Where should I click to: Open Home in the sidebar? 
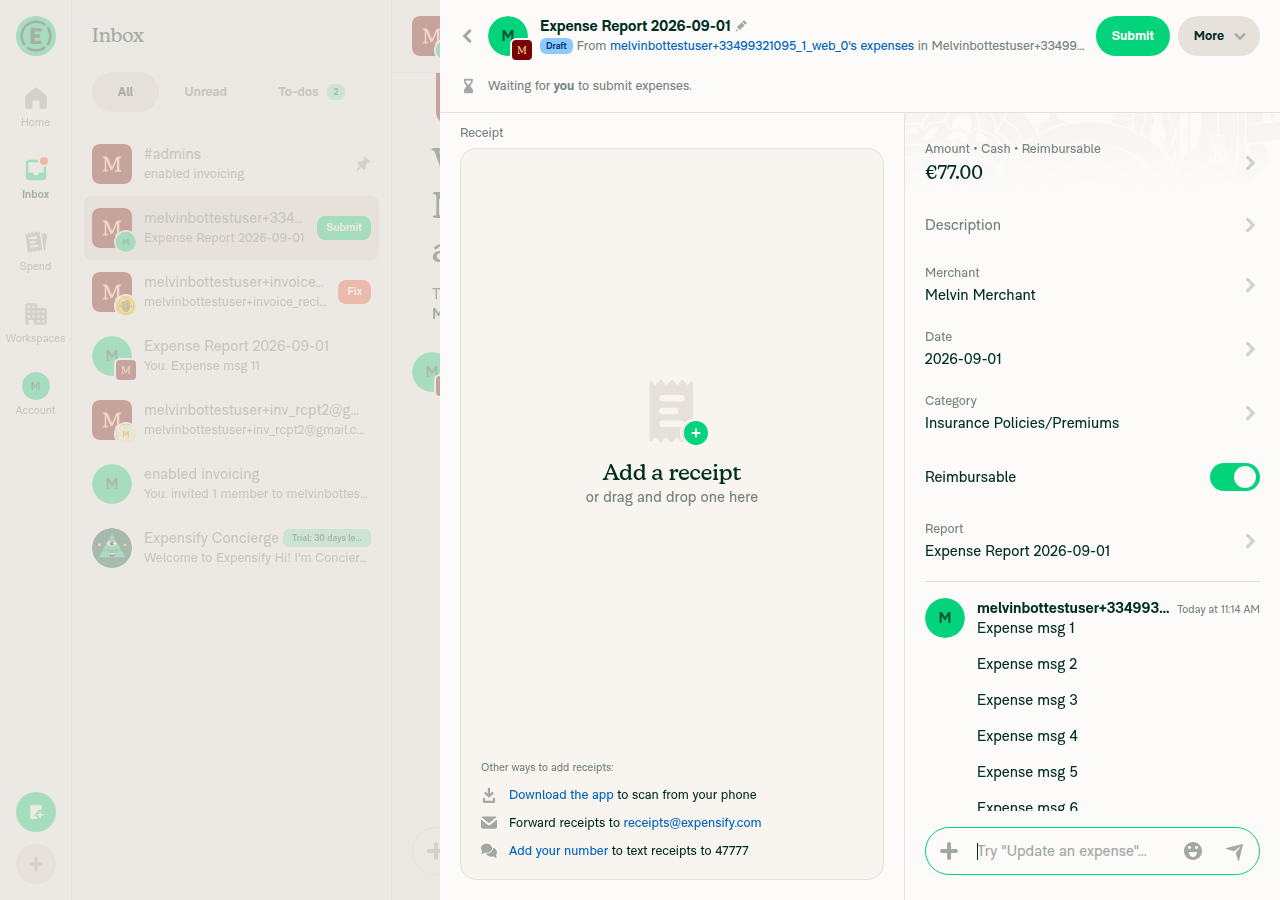36,106
